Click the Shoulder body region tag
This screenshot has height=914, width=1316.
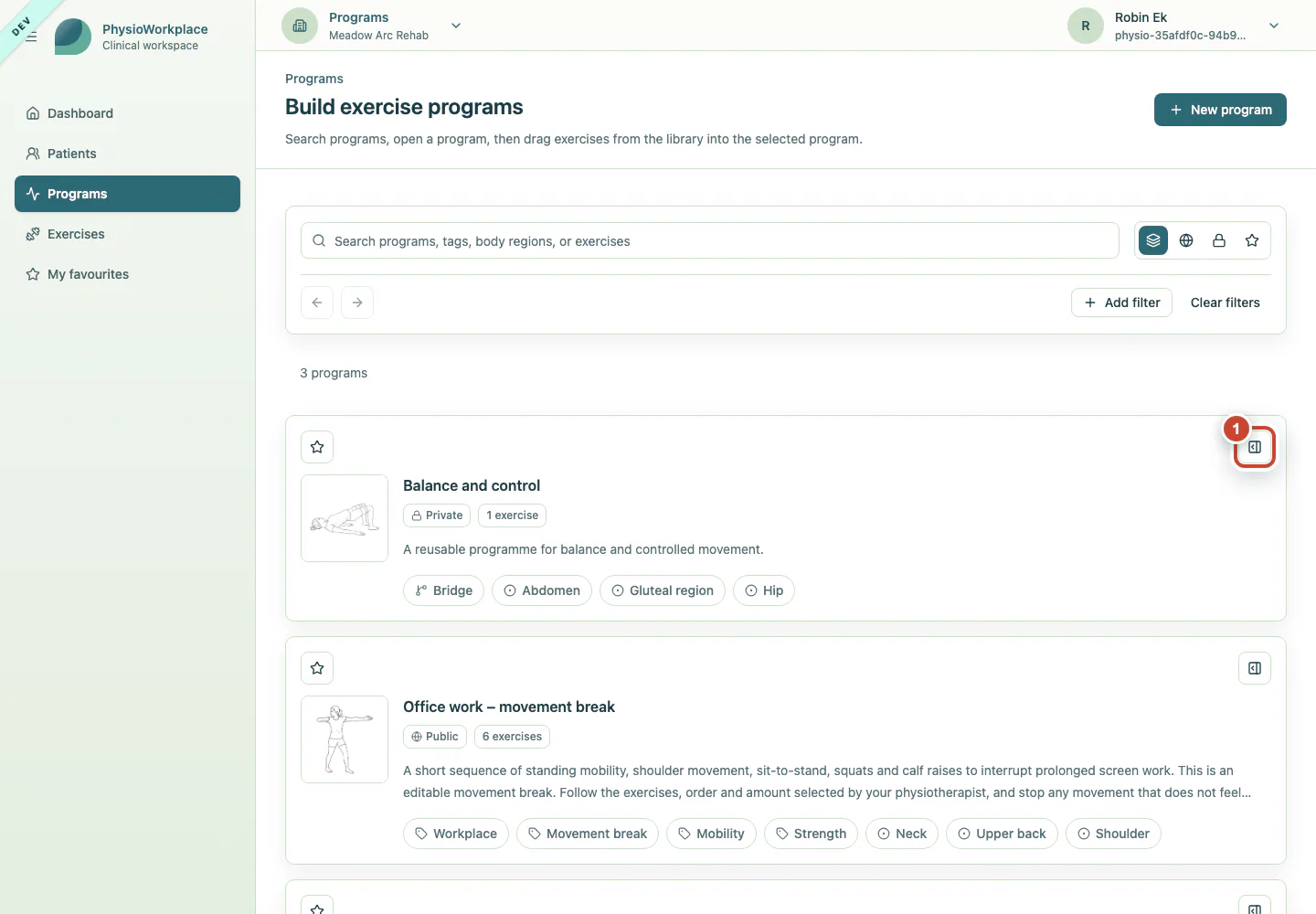pyautogui.click(x=1113, y=834)
